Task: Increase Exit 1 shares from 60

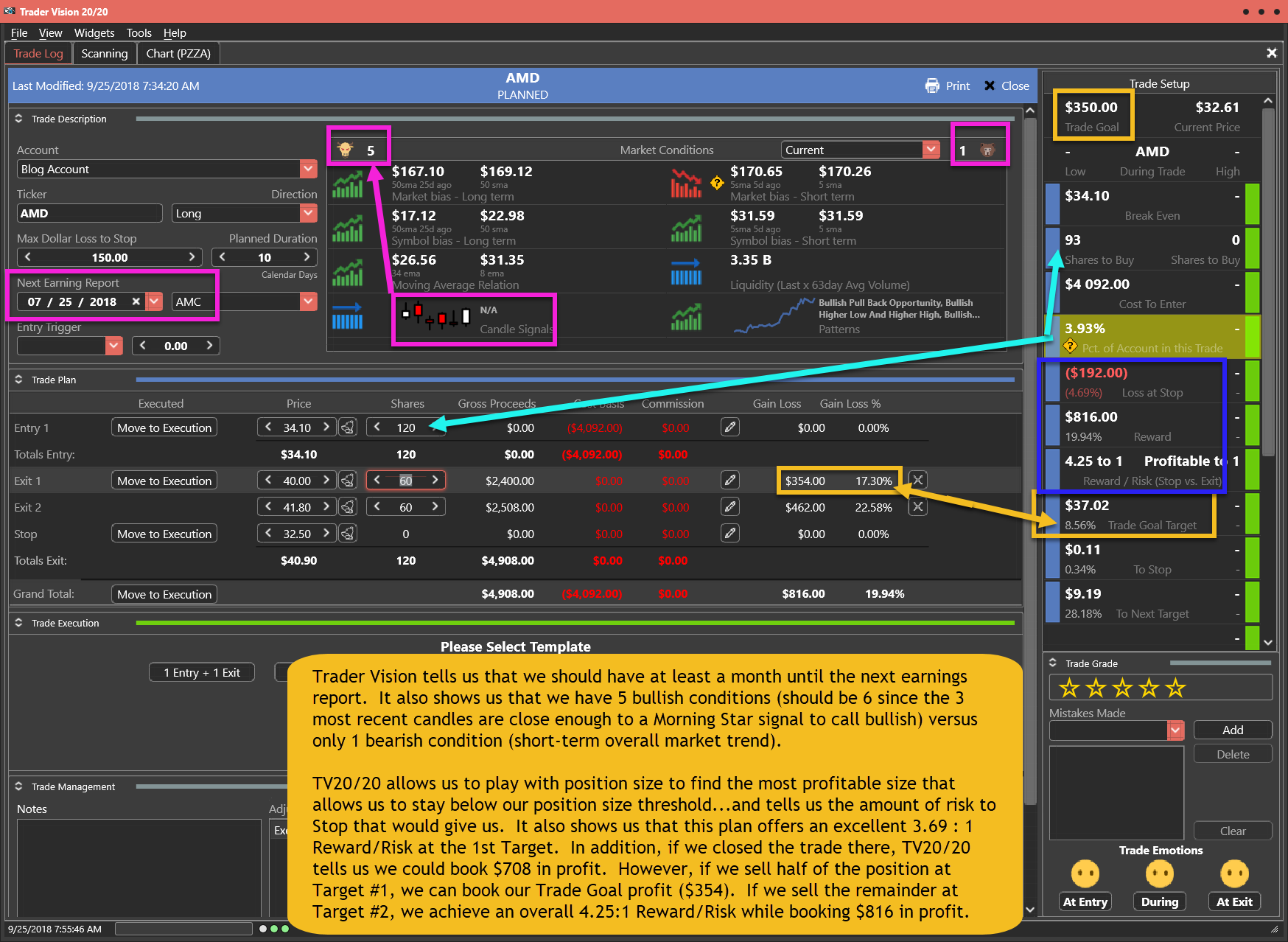Action: (x=435, y=481)
